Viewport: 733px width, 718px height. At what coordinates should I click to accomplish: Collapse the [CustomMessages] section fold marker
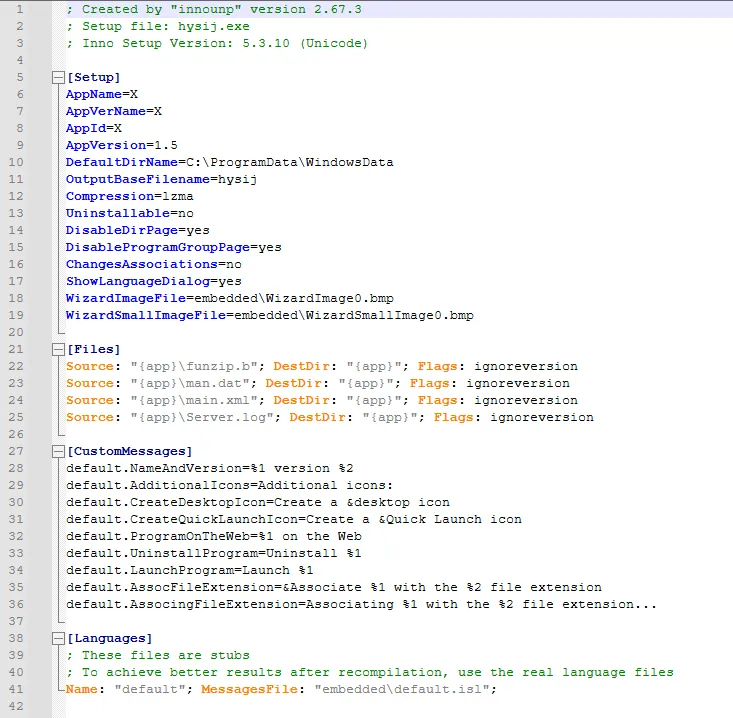pos(58,452)
